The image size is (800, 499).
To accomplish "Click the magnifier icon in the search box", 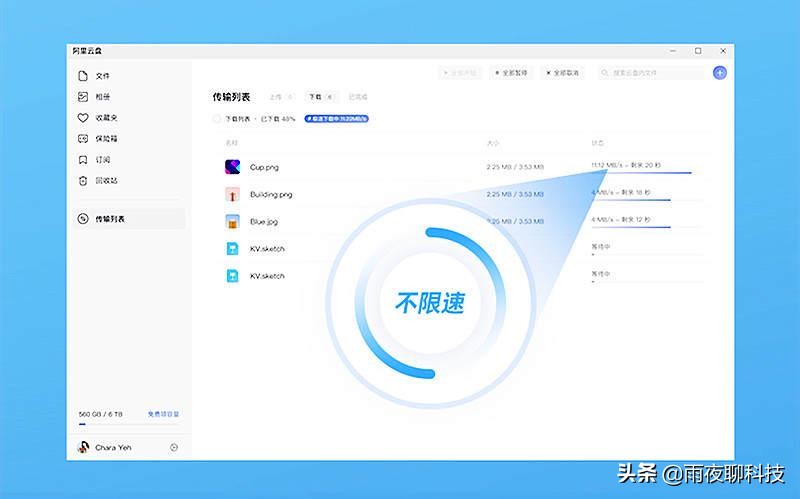I will click(x=605, y=73).
